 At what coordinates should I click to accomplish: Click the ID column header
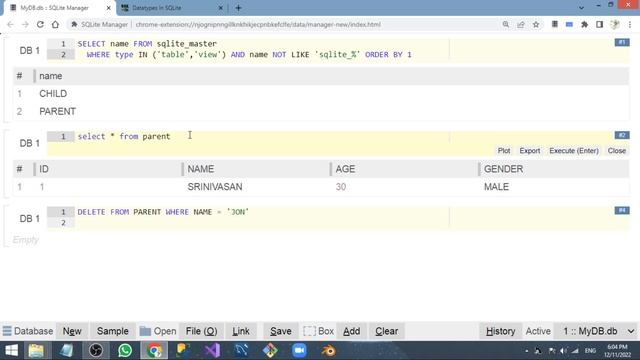coord(108,169)
